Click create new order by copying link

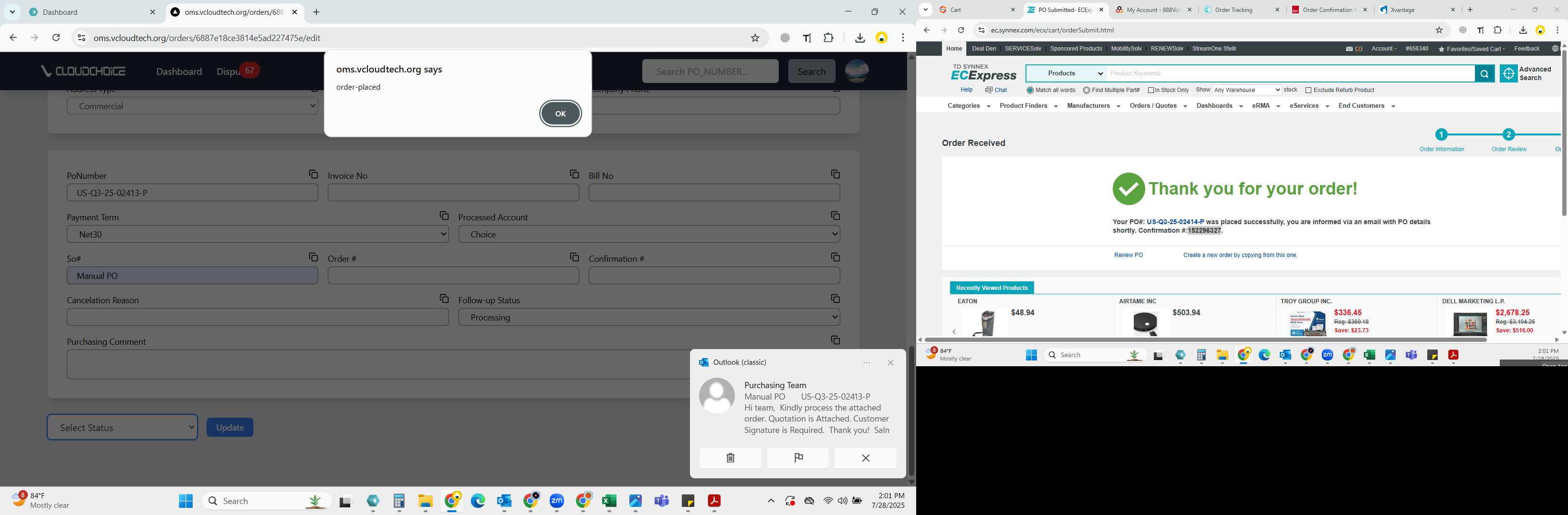pyautogui.click(x=1240, y=256)
